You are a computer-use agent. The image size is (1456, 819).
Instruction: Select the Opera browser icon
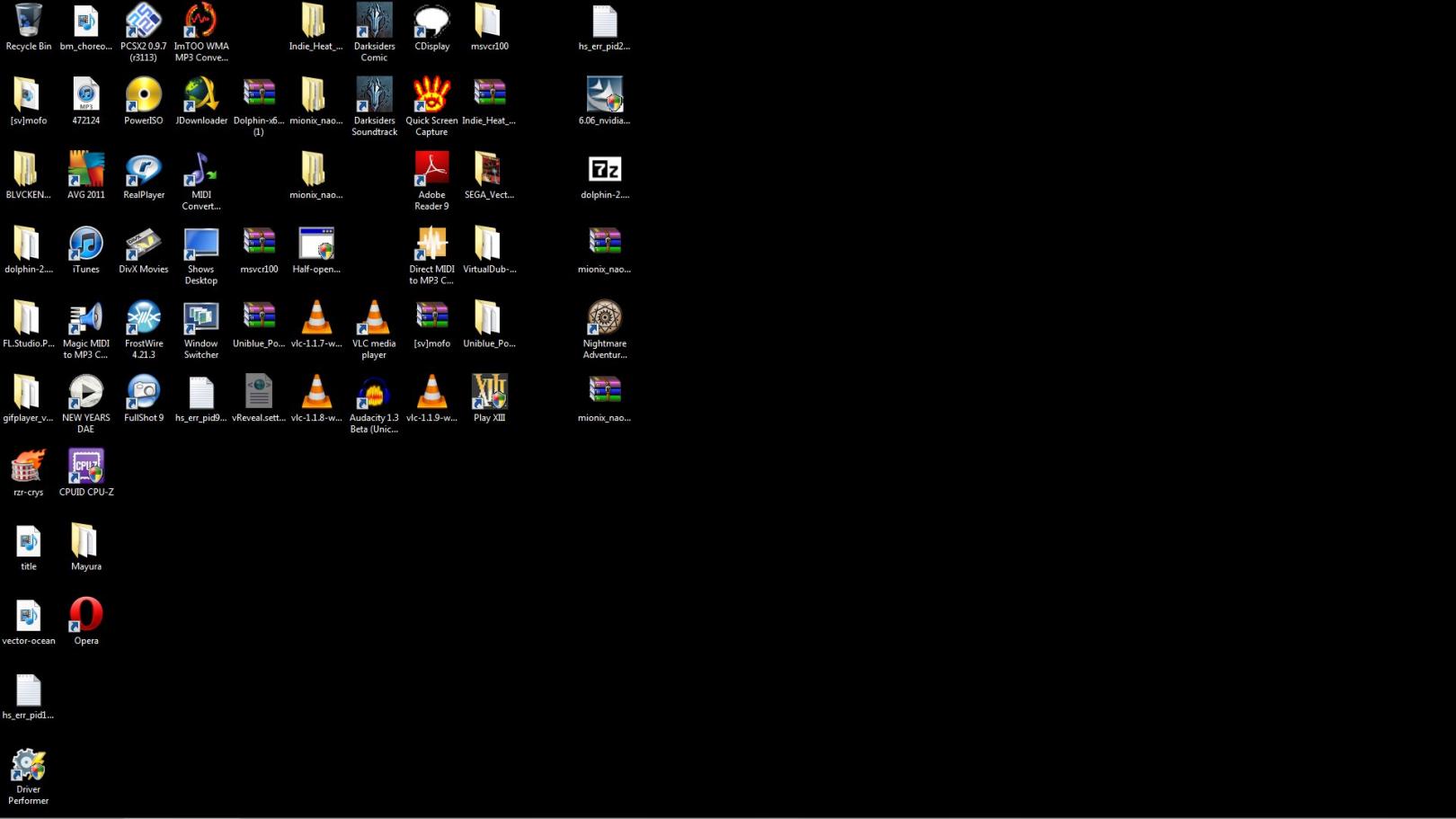[86, 616]
